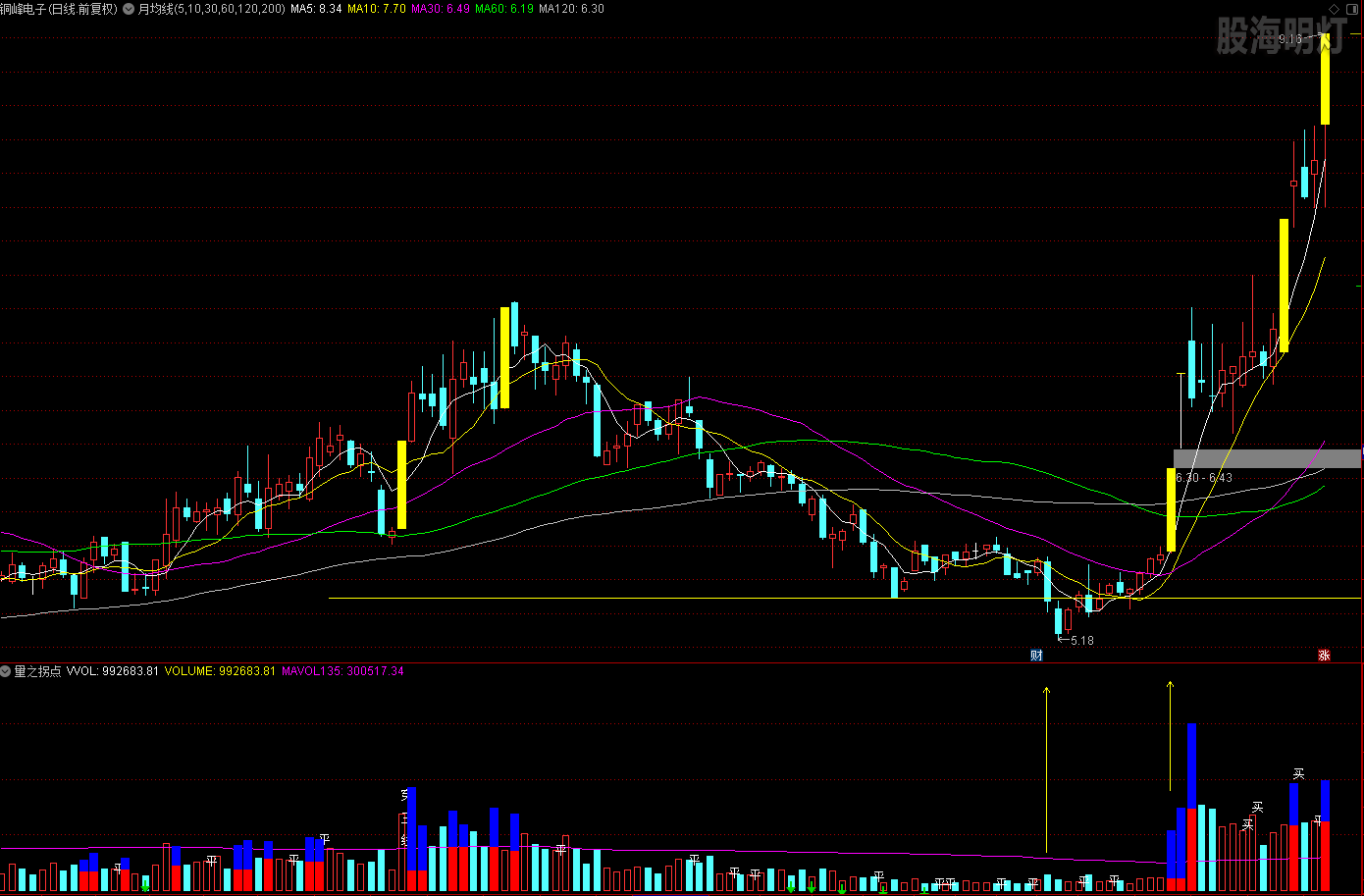
Task: Click the green MA60: 6.19 label
Action: [504, 9]
